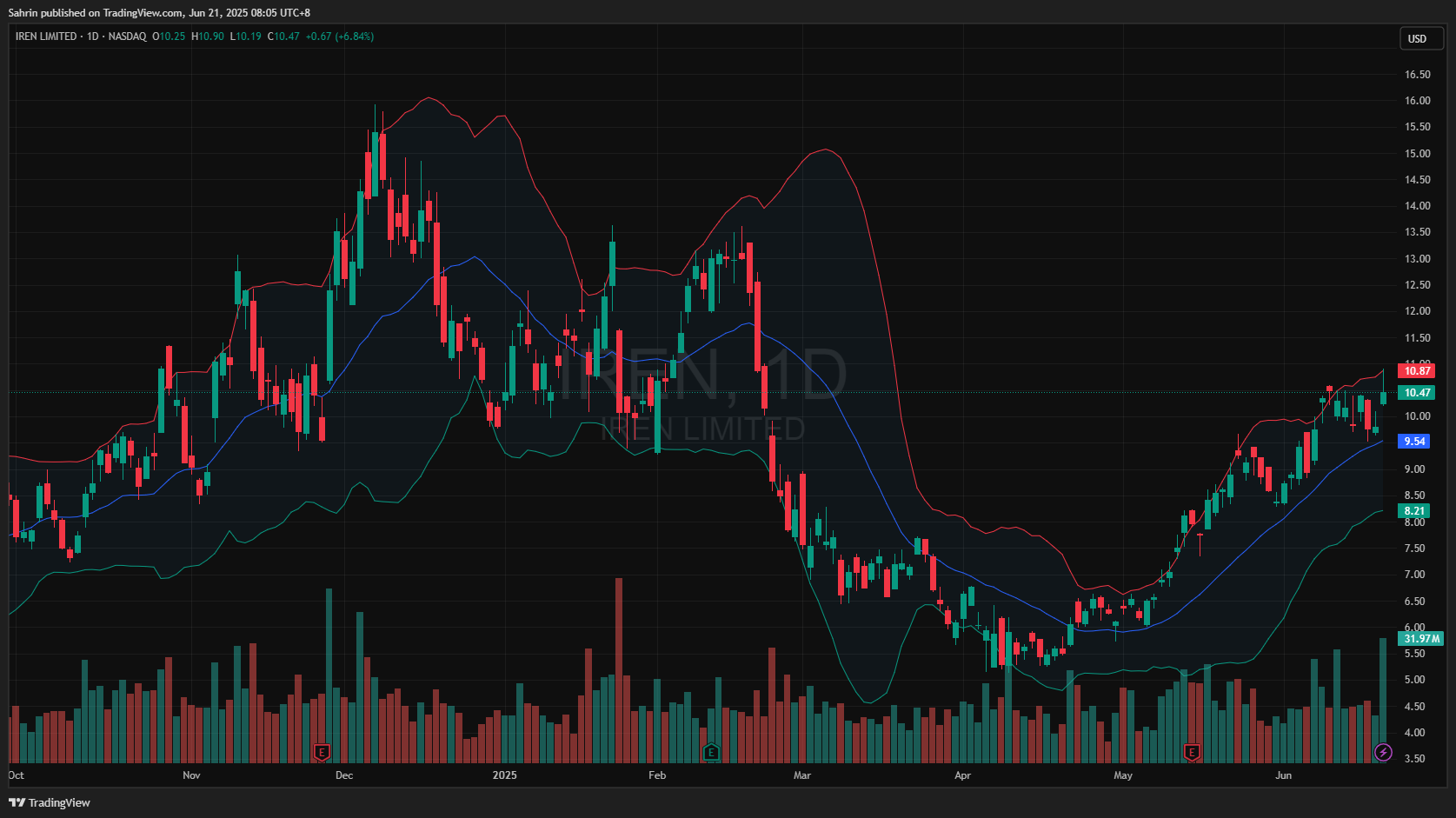Click the IREN LIMITED symbol title
The image size is (1456, 818).
point(46,37)
